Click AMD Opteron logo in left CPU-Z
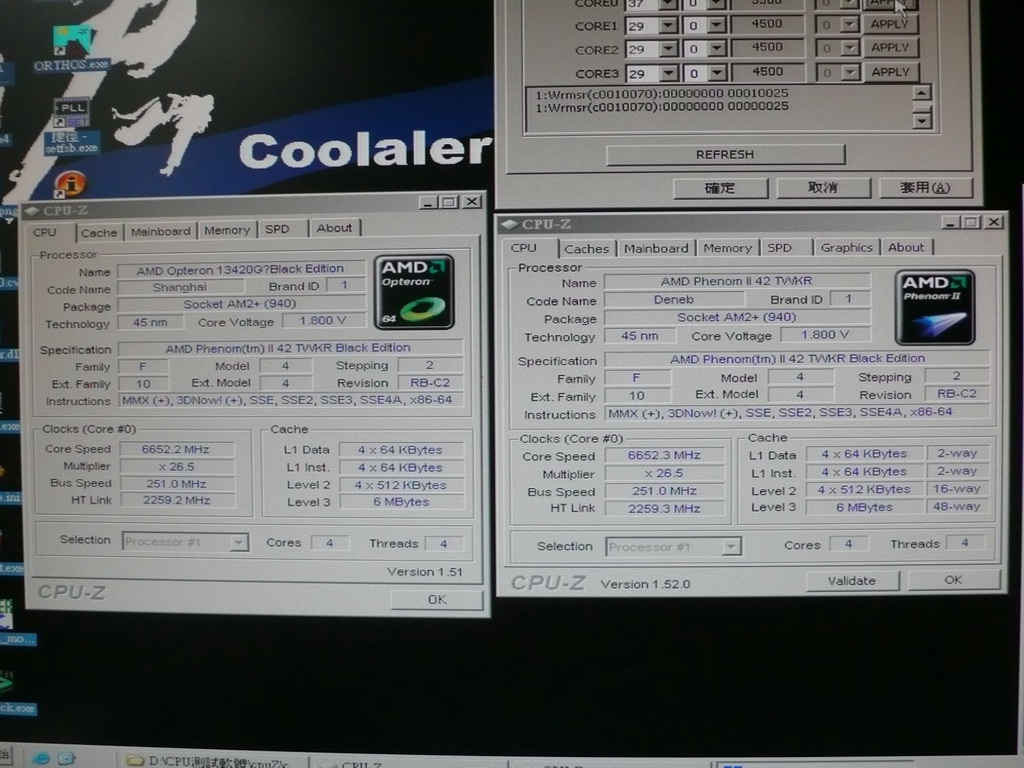The height and width of the screenshot is (768, 1024). [414, 292]
